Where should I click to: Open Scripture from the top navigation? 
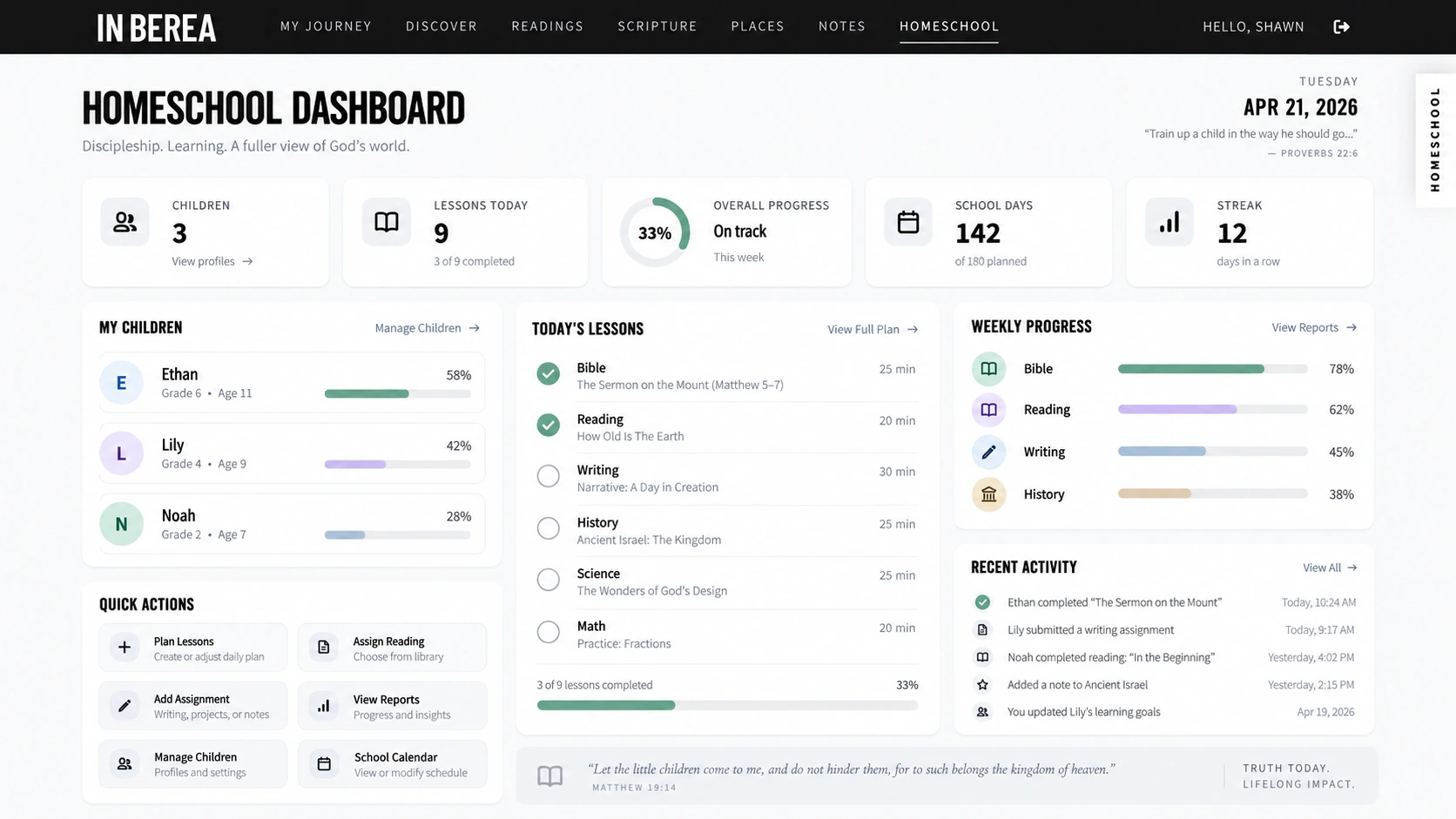click(x=657, y=26)
